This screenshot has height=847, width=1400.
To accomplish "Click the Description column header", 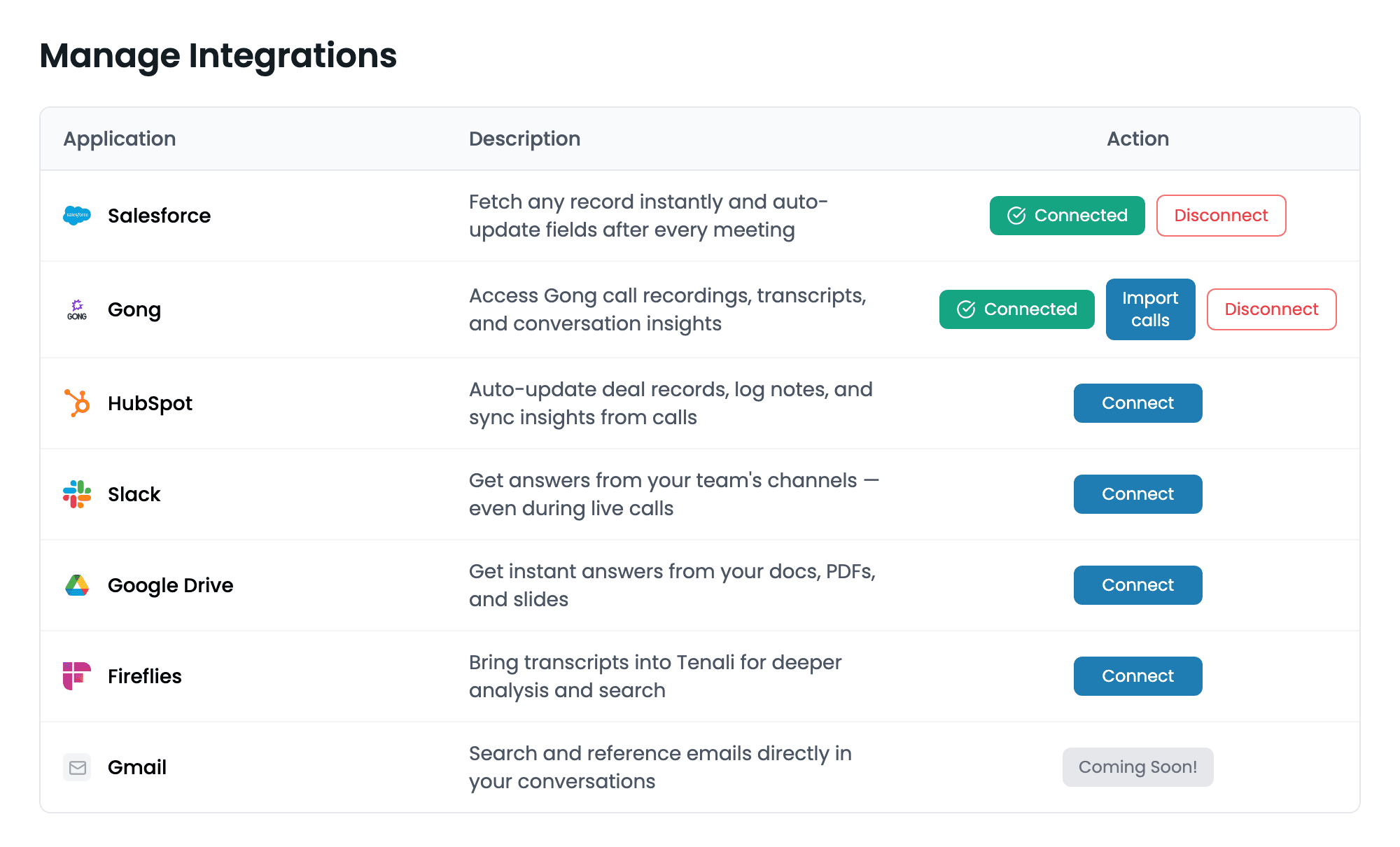I will [x=524, y=139].
